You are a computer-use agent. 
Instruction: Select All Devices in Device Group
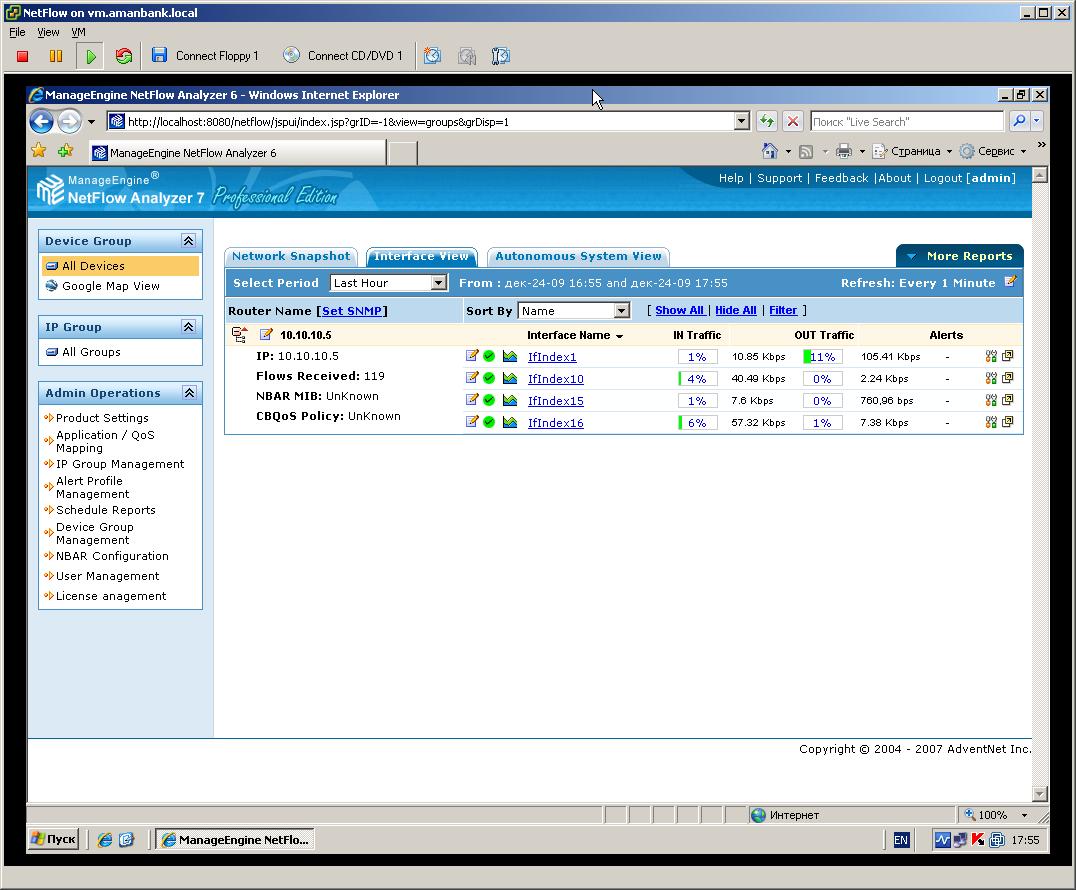click(x=120, y=266)
